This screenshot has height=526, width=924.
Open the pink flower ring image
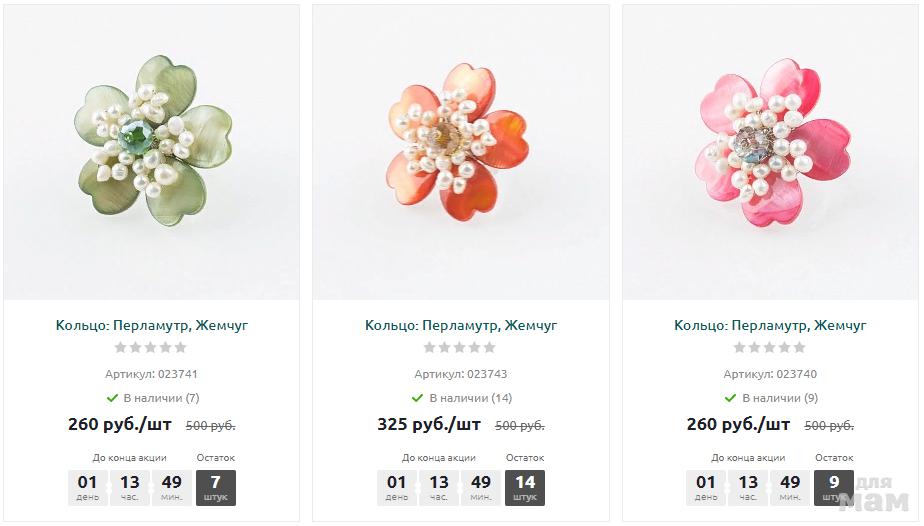(x=770, y=153)
